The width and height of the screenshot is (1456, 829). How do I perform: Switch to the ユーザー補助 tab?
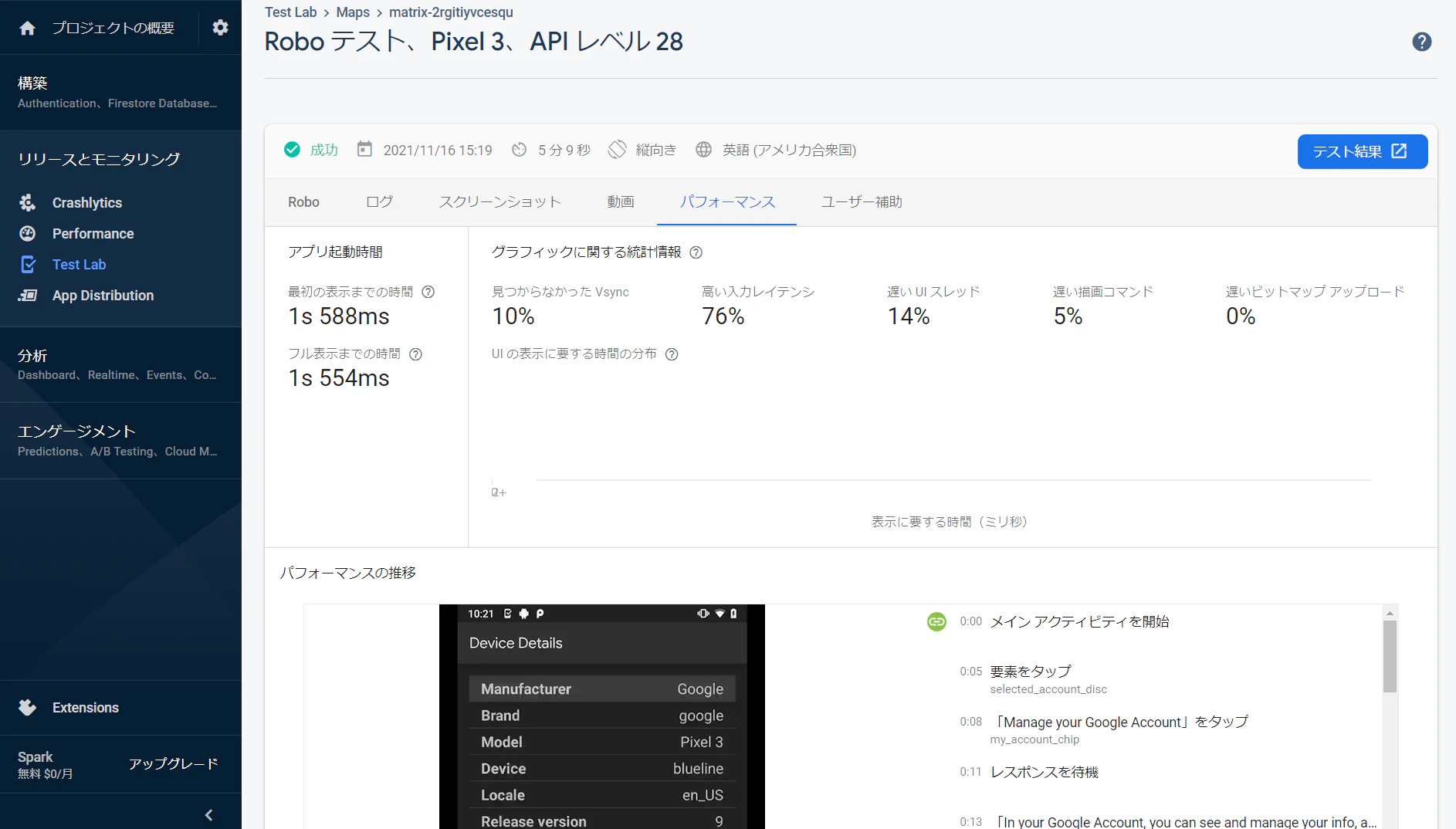click(862, 202)
